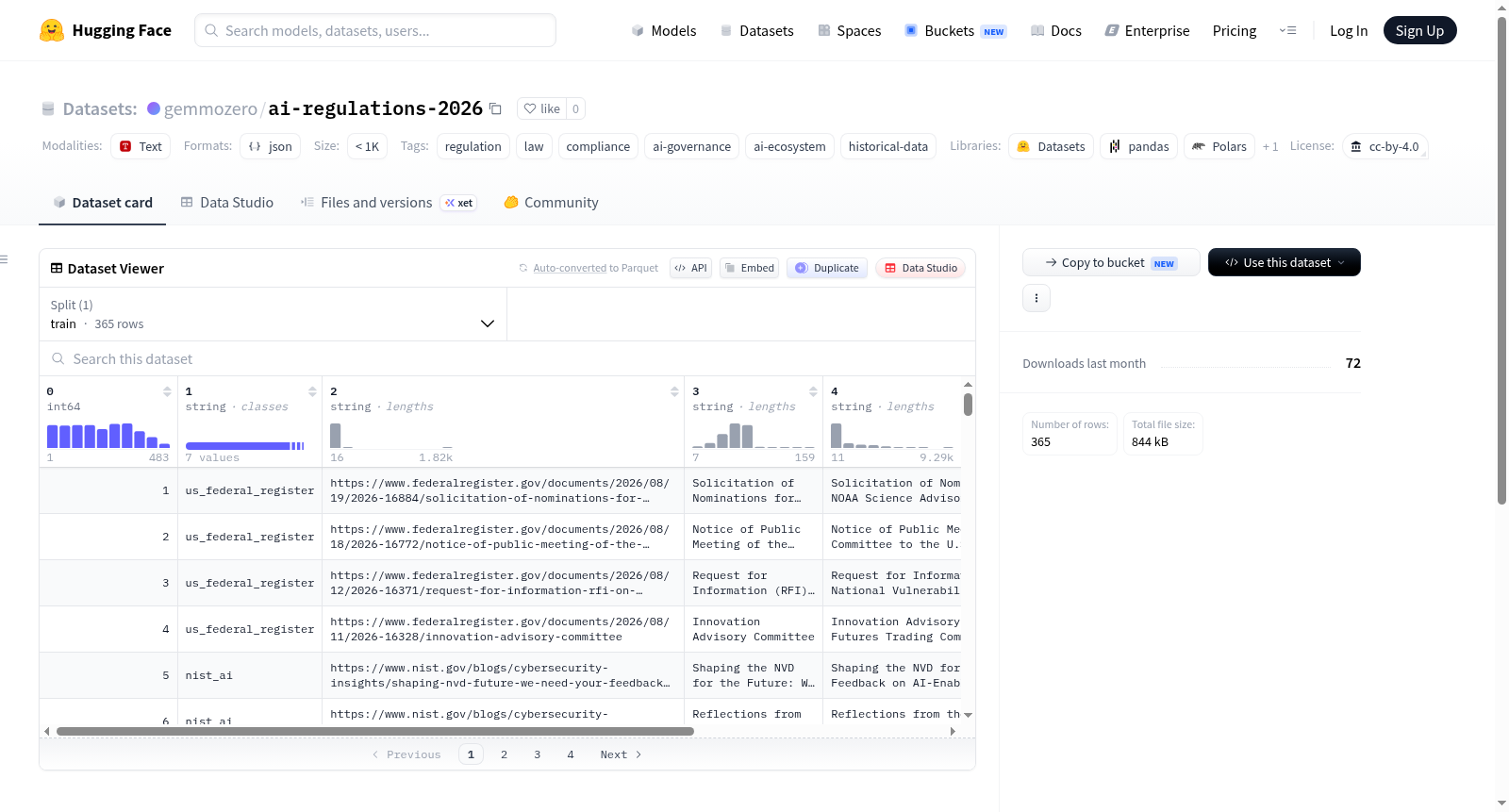Click the regulation tag
Screen dimensions: 1509x812
point(473,146)
